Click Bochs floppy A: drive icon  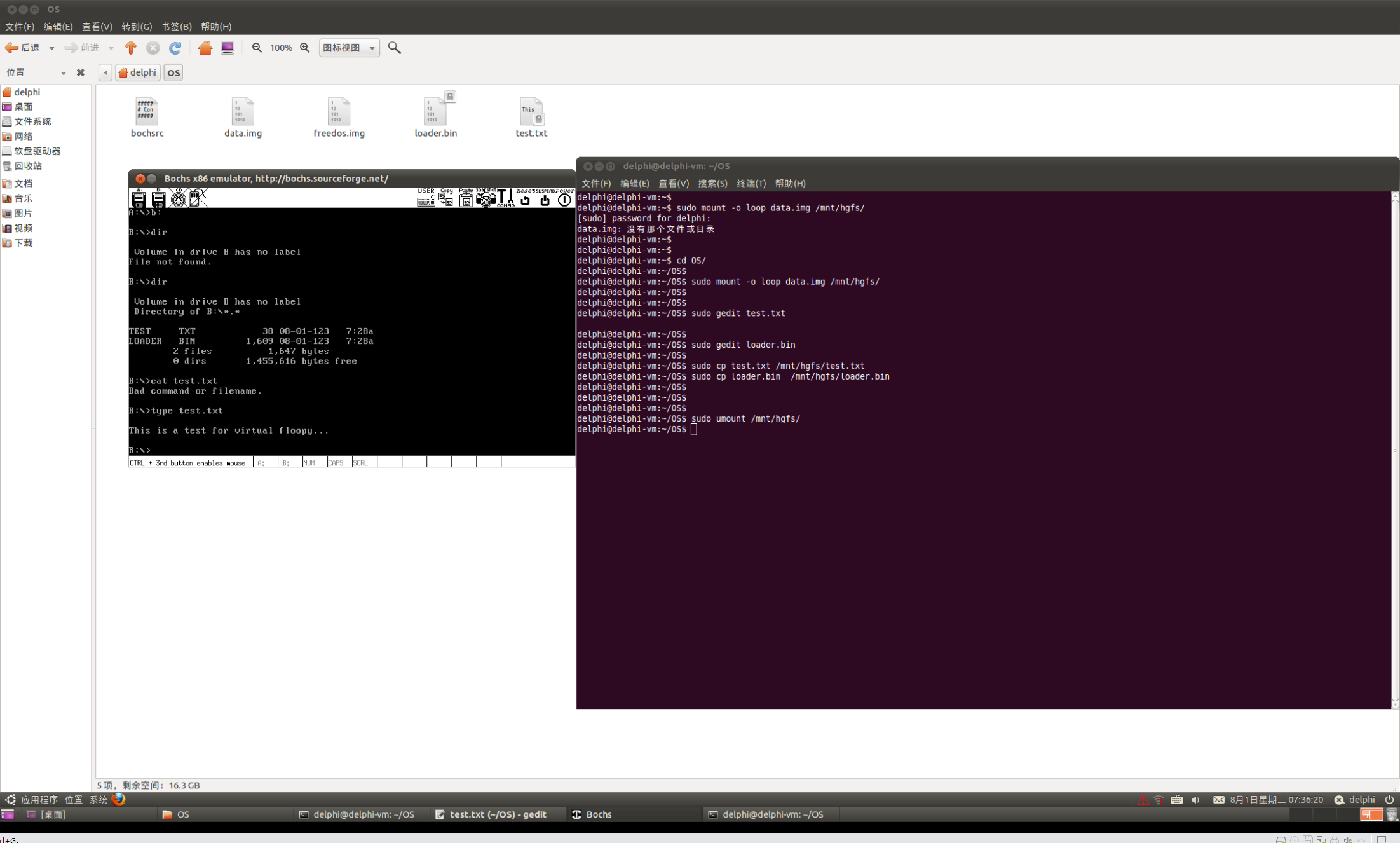click(139, 198)
